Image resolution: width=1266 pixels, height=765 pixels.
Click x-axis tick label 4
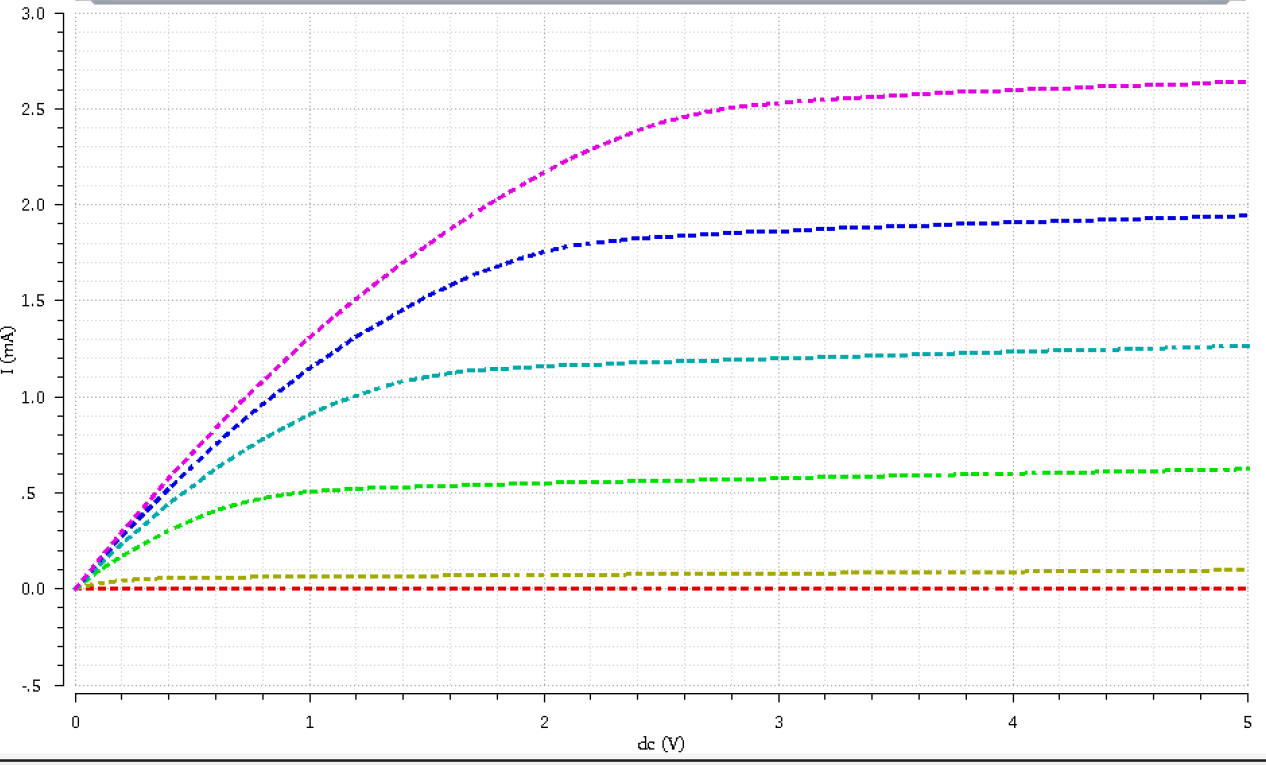coord(1013,722)
